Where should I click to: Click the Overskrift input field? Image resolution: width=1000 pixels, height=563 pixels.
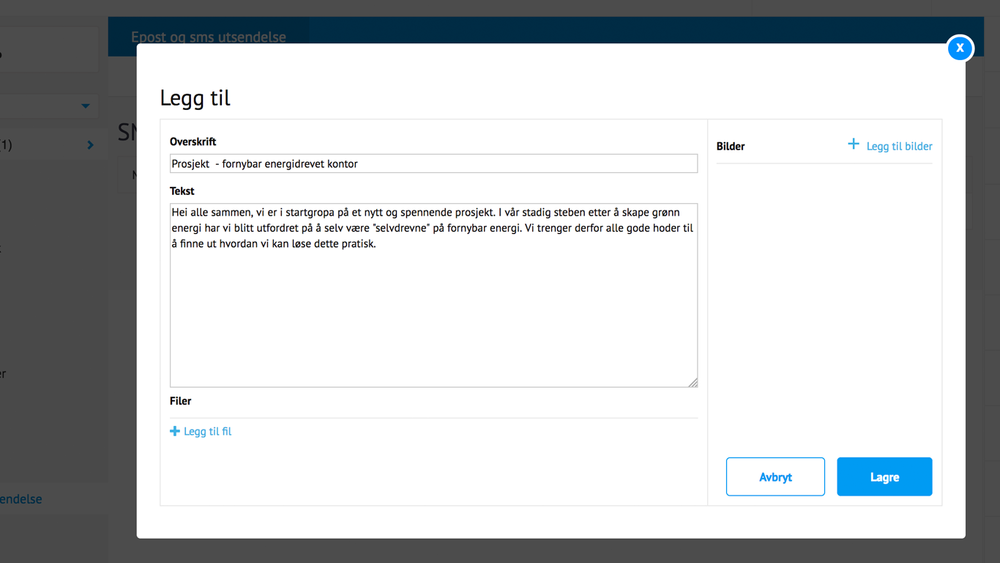tap(434, 163)
